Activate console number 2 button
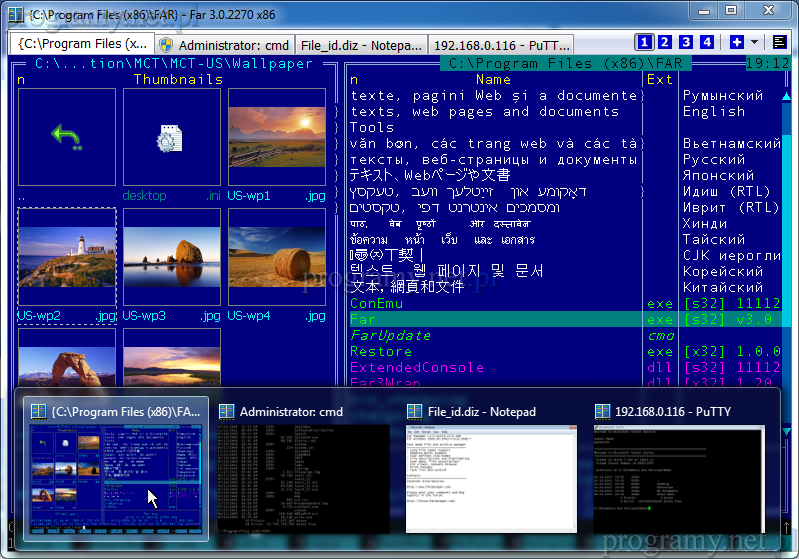This screenshot has height=559, width=799. (x=666, y=42)
